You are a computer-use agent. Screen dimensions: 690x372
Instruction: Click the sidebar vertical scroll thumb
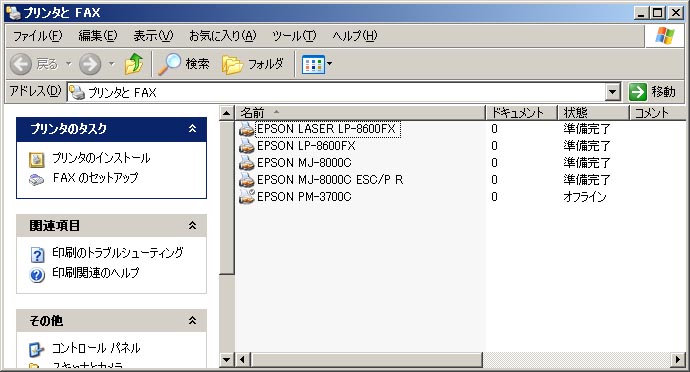[x=227, y=198]
